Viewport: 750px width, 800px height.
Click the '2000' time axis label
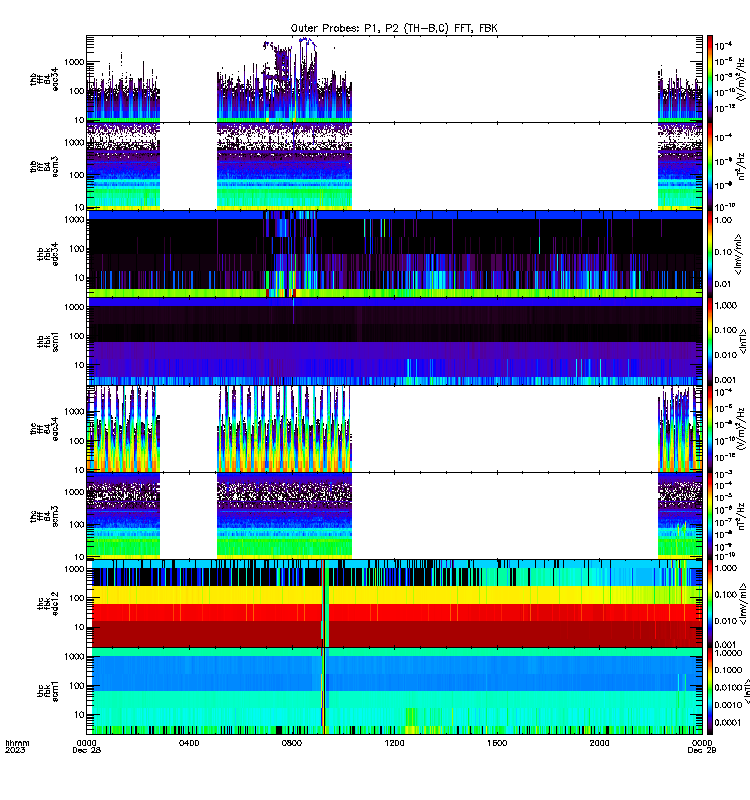(599, 743)
